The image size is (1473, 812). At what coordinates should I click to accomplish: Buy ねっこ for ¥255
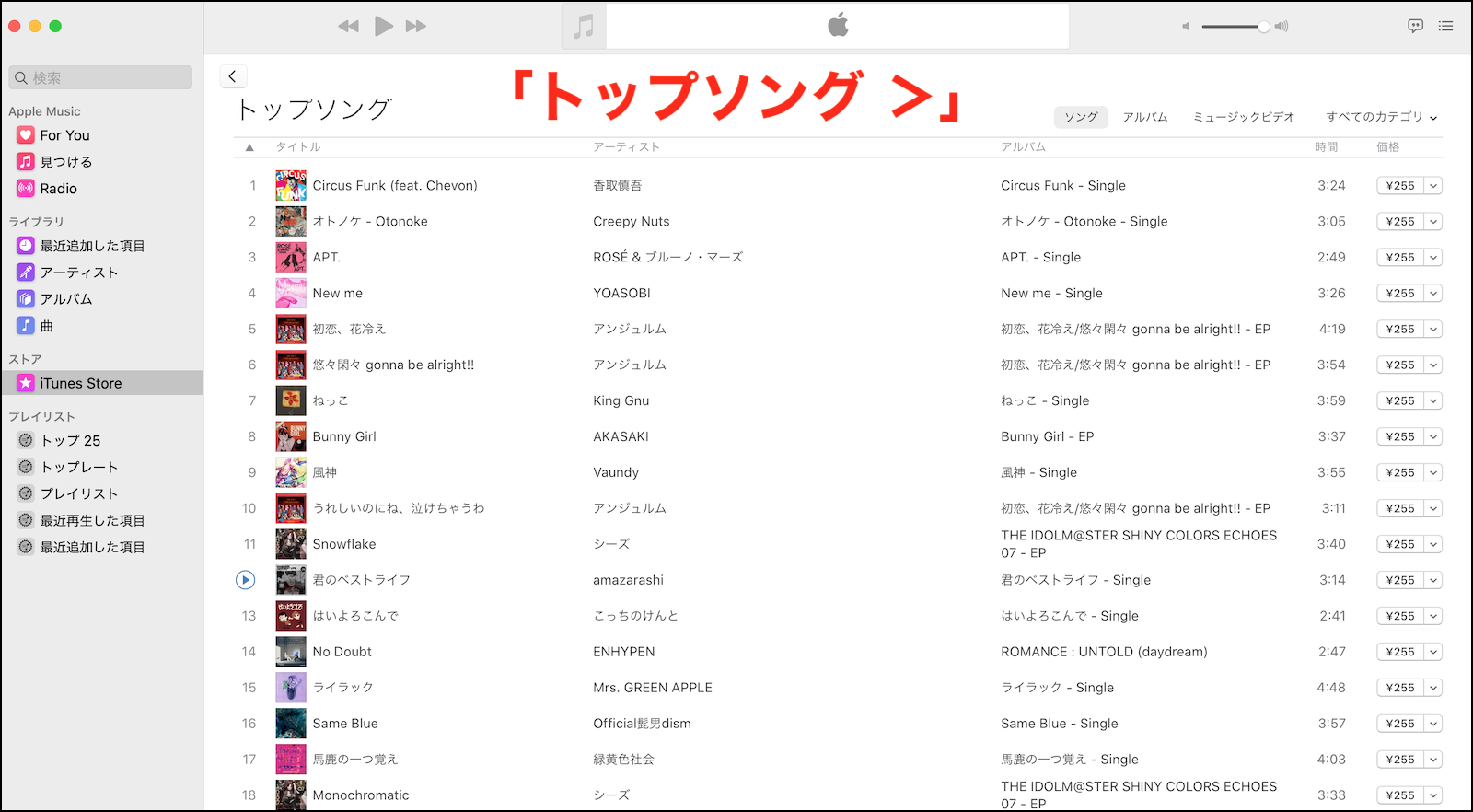click(x=1400, y=401)
